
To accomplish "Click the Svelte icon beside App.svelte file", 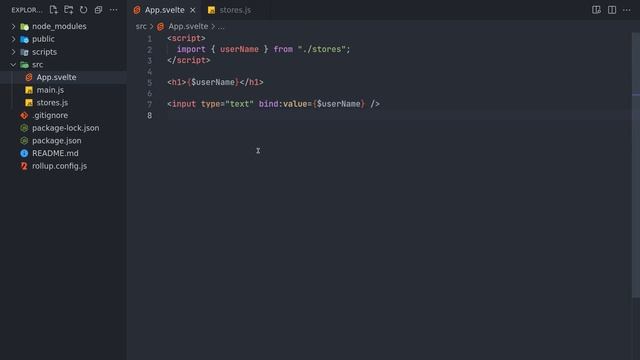I will [29, 77].
